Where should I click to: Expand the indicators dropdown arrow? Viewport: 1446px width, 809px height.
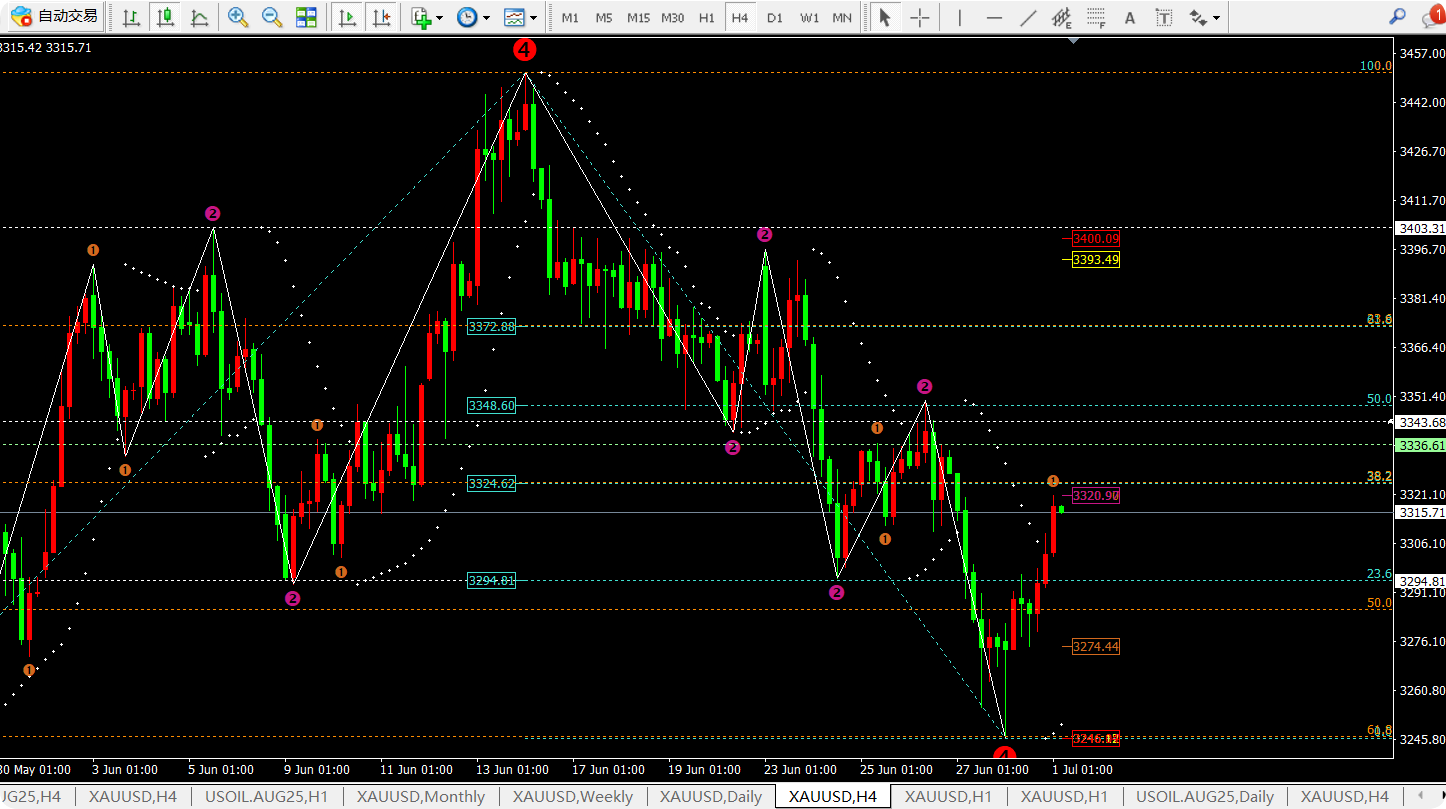pyautogui.click(x=440, y=18)
